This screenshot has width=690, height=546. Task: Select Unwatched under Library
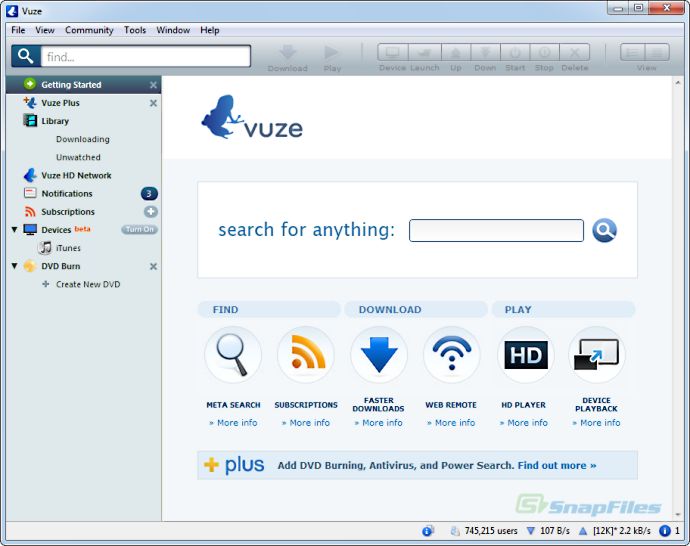click(x=78, y=157)
